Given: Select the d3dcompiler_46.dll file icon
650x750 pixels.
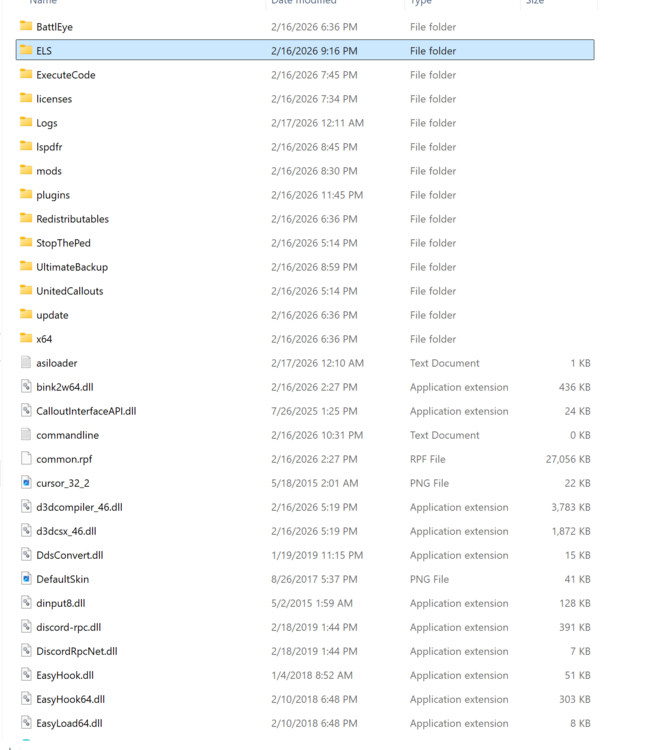Looking at the screenshot, I should (26, 506).
